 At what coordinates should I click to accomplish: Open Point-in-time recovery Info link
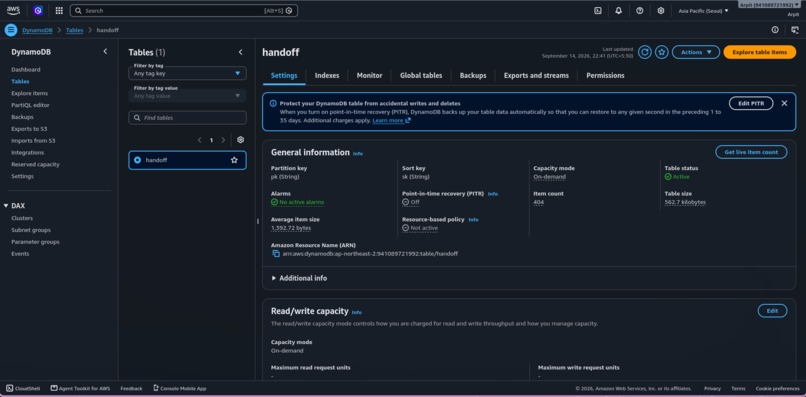coord(493,194)
